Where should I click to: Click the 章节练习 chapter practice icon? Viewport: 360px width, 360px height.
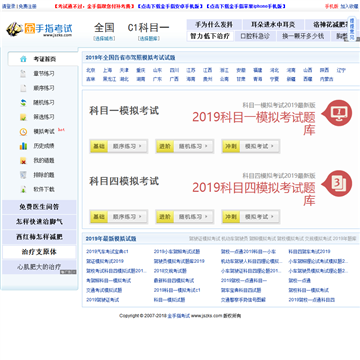click(23, 74)
